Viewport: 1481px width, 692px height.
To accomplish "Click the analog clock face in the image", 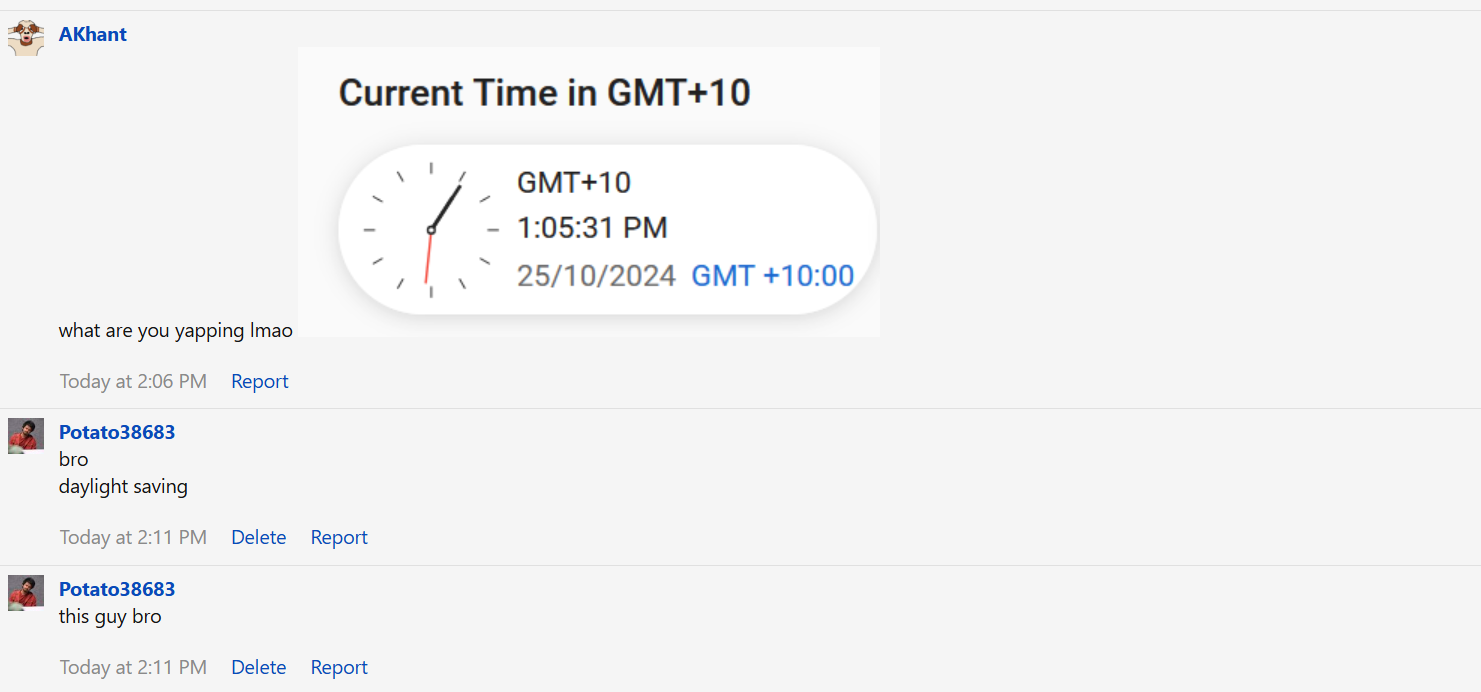I will 431,230.
